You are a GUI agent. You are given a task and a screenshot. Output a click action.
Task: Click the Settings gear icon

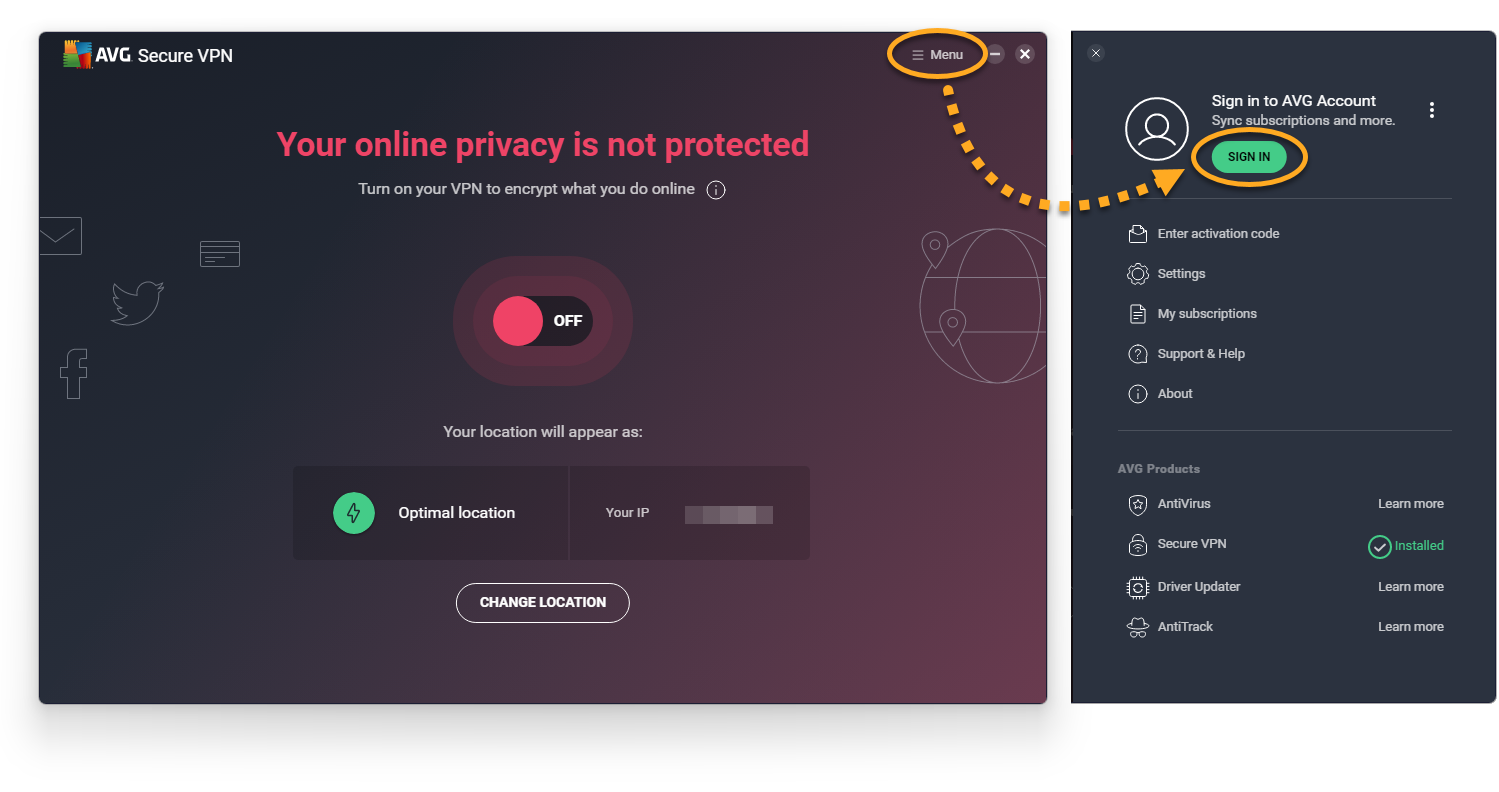pos(1137,274)
